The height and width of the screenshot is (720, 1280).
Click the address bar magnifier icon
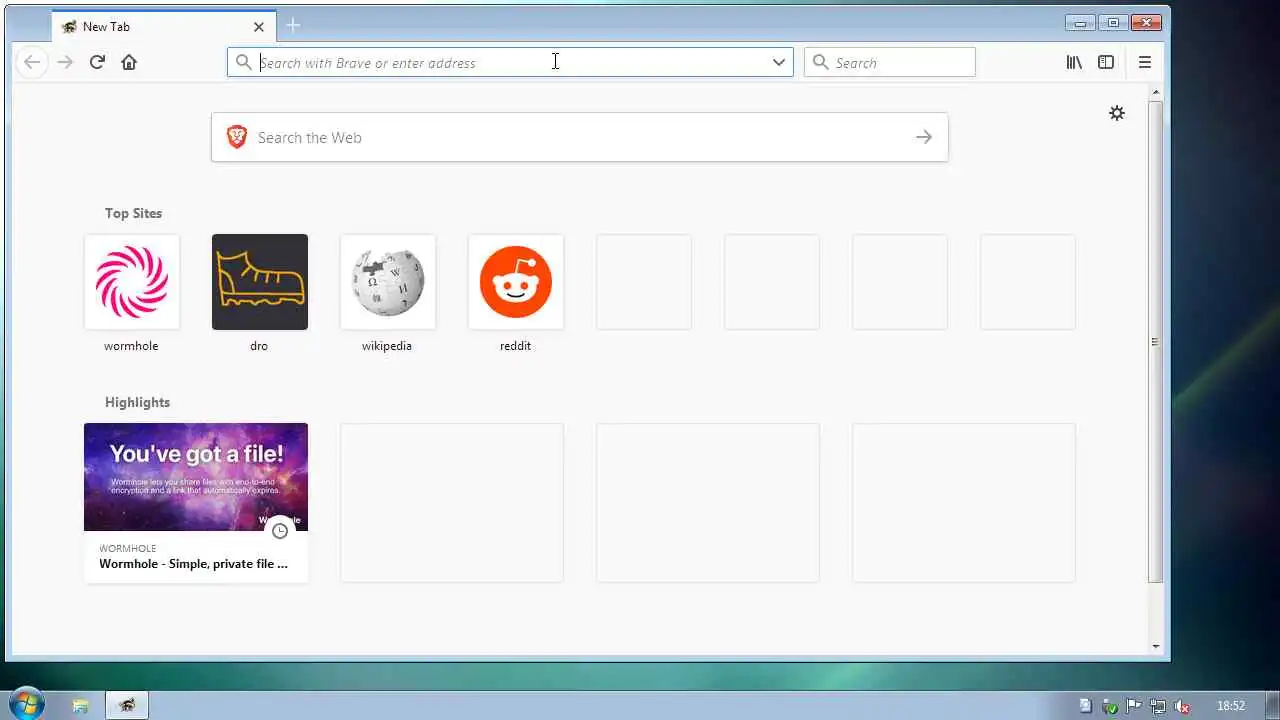click(x=243, y=62)
